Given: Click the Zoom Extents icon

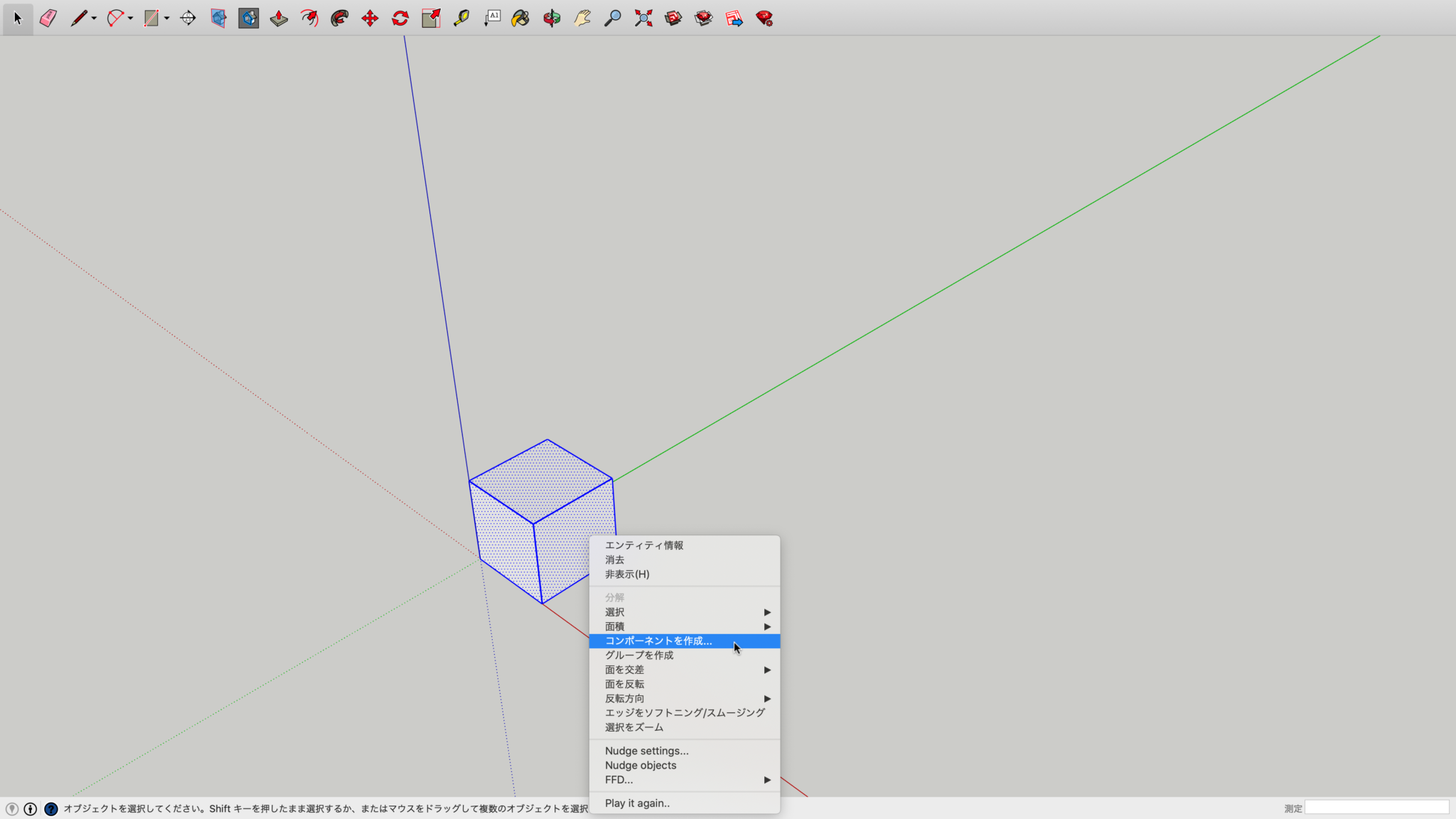Looking at the screenshot, I should 643,18.
